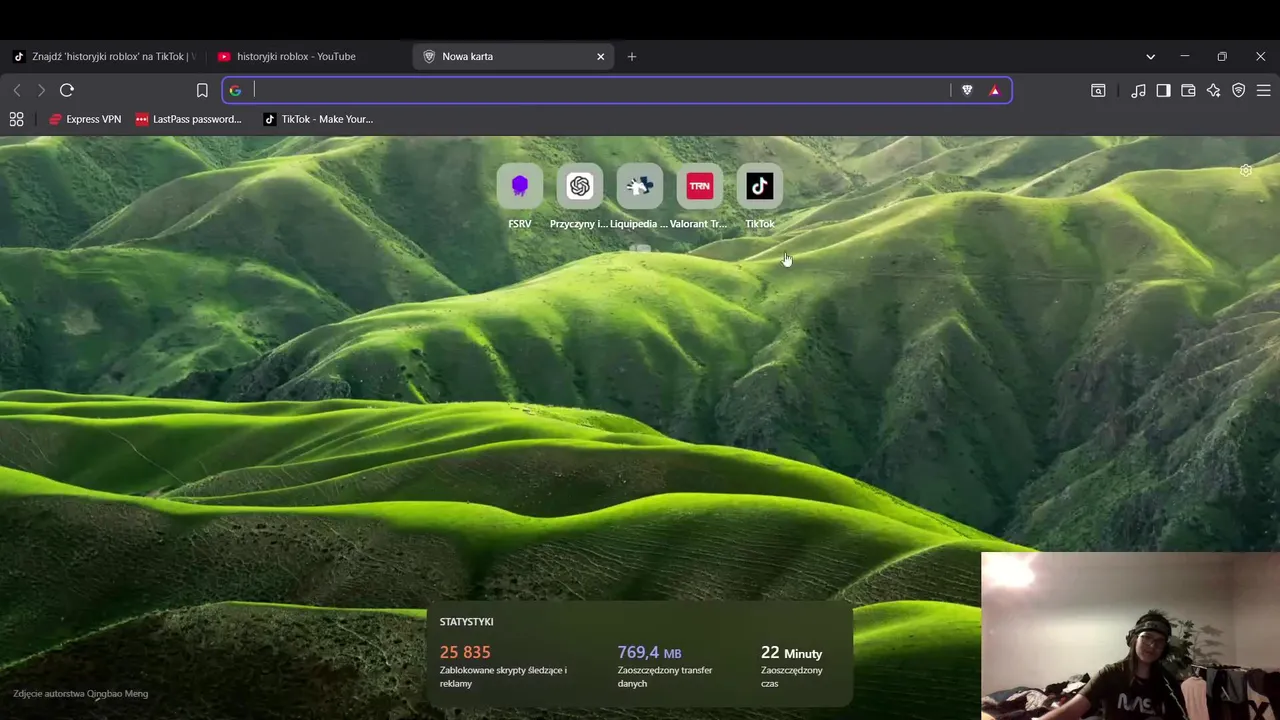Open the Valorant Tracker shortcut tile
Image resolution: width=1280 pixels, height=720 pixels.
pyautogui.click(x=700, y=186)
